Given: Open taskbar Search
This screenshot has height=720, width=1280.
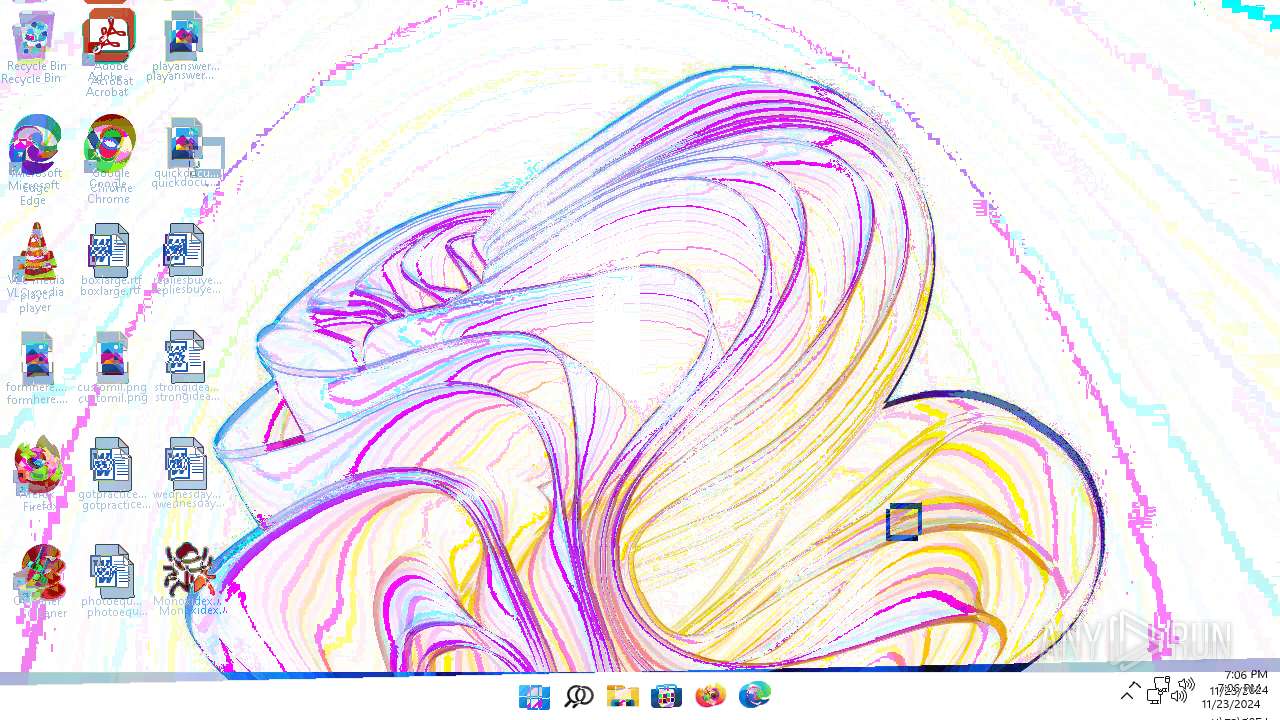Looking at the screenshot, I should coord(578,696).
